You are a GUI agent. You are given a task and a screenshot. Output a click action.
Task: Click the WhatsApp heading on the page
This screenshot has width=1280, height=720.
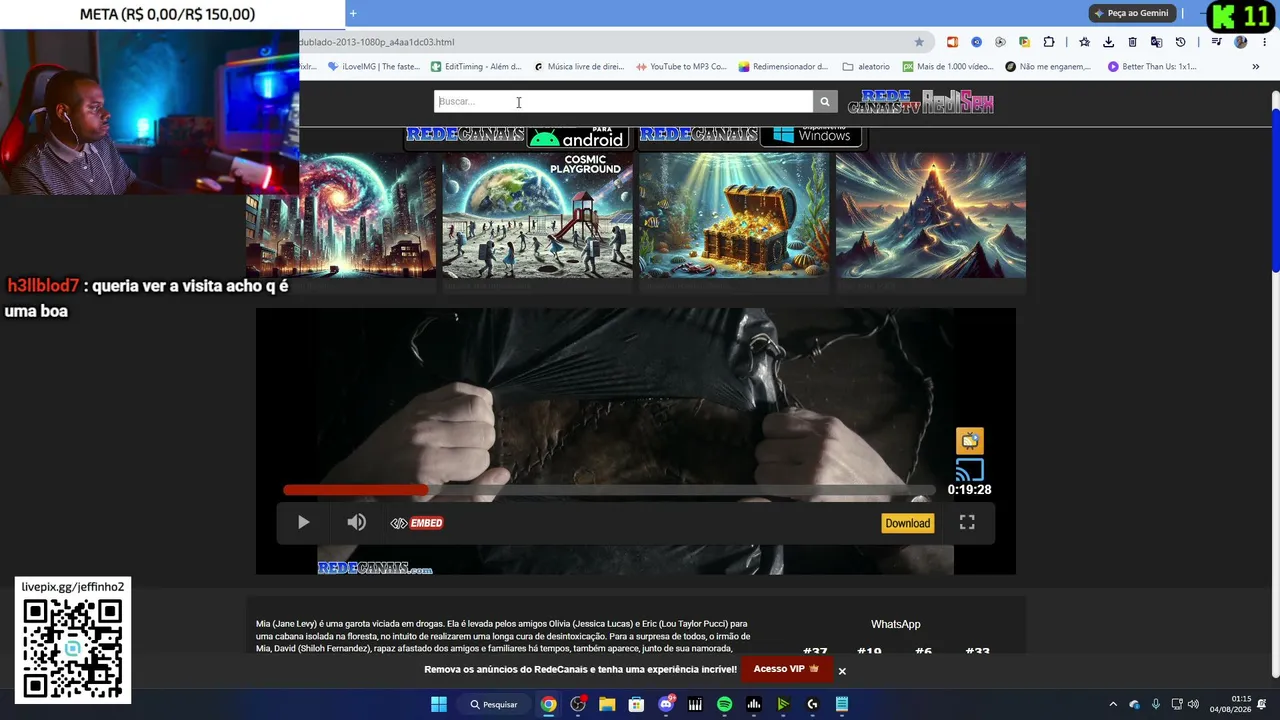click(895, 624)
